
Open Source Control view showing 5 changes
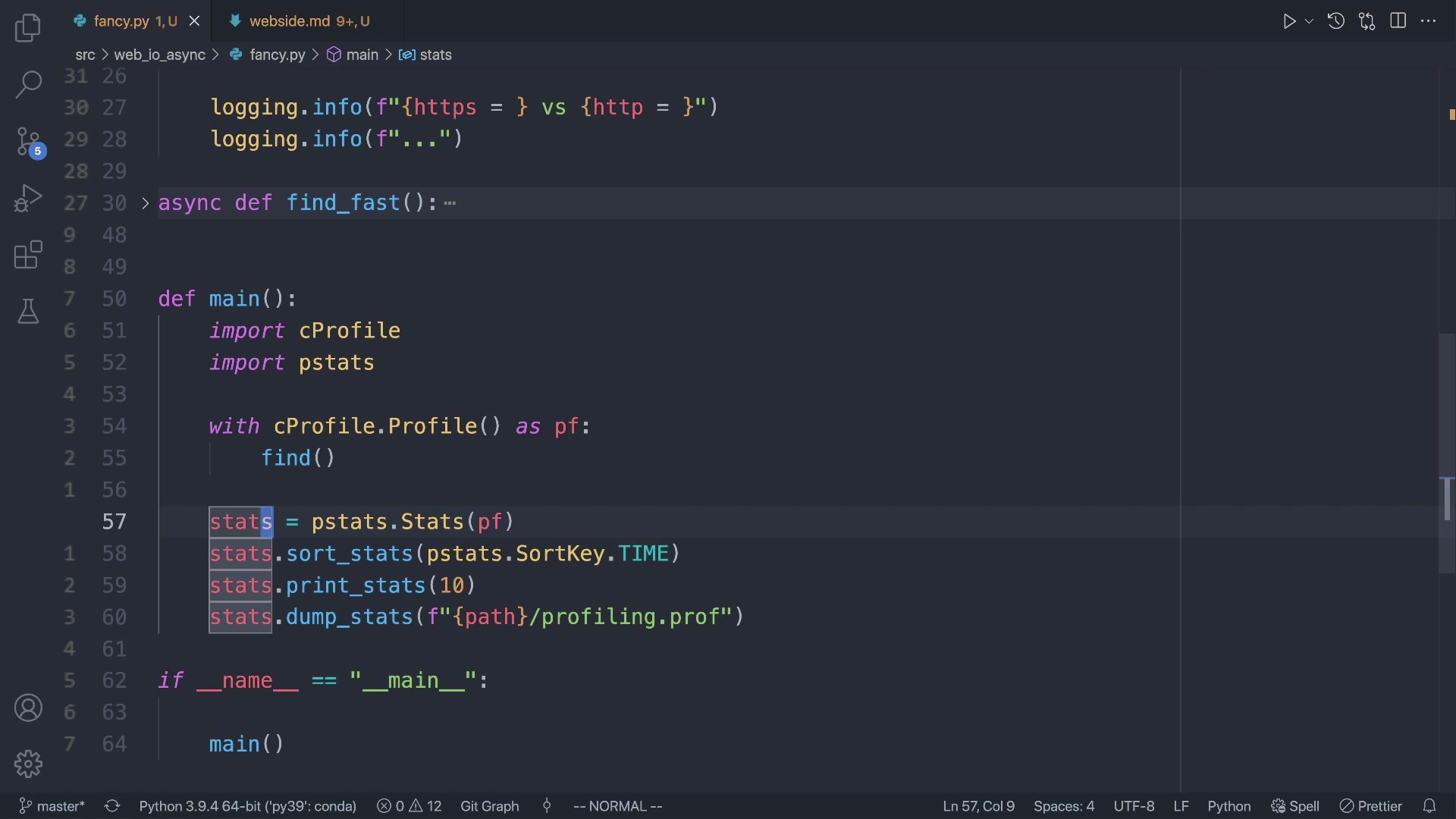point(28,141)
